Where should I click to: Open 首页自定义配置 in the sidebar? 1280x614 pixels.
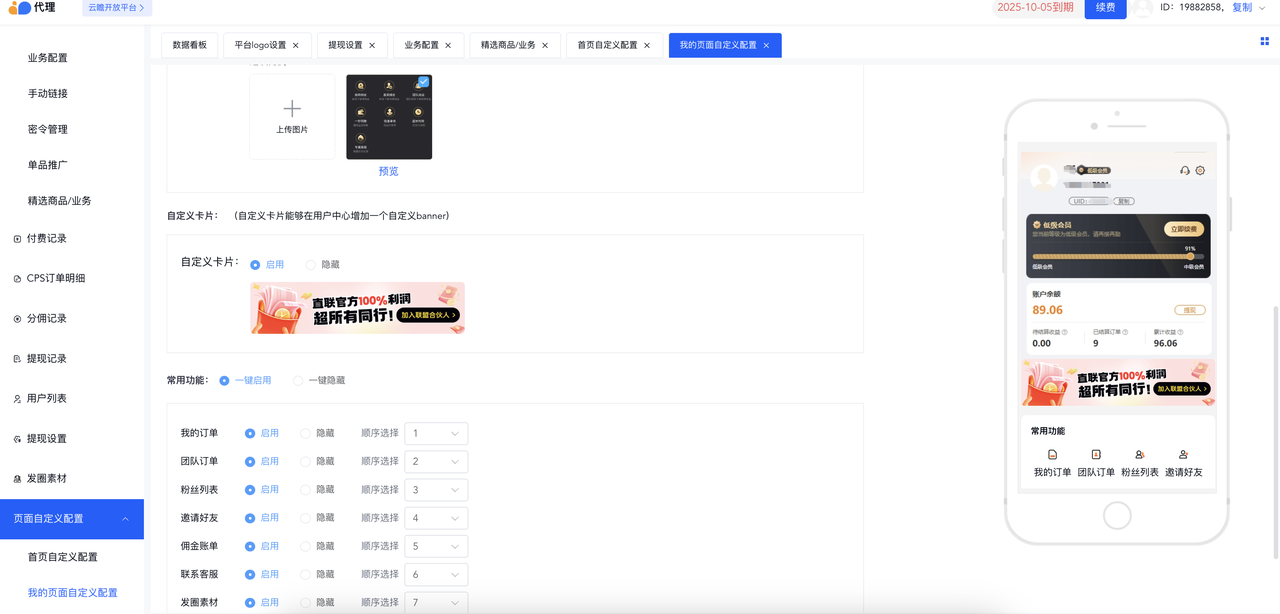pos(63,557)
